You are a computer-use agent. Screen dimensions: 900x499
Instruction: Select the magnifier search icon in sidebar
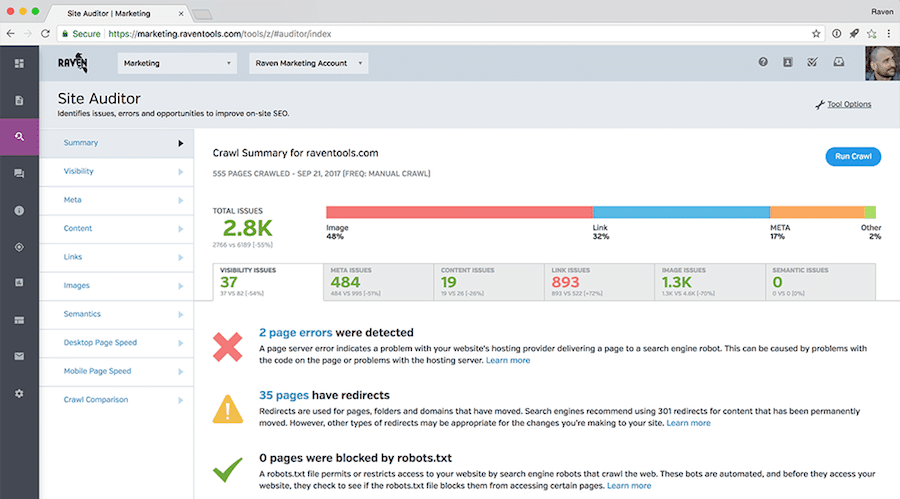point(19,137)
